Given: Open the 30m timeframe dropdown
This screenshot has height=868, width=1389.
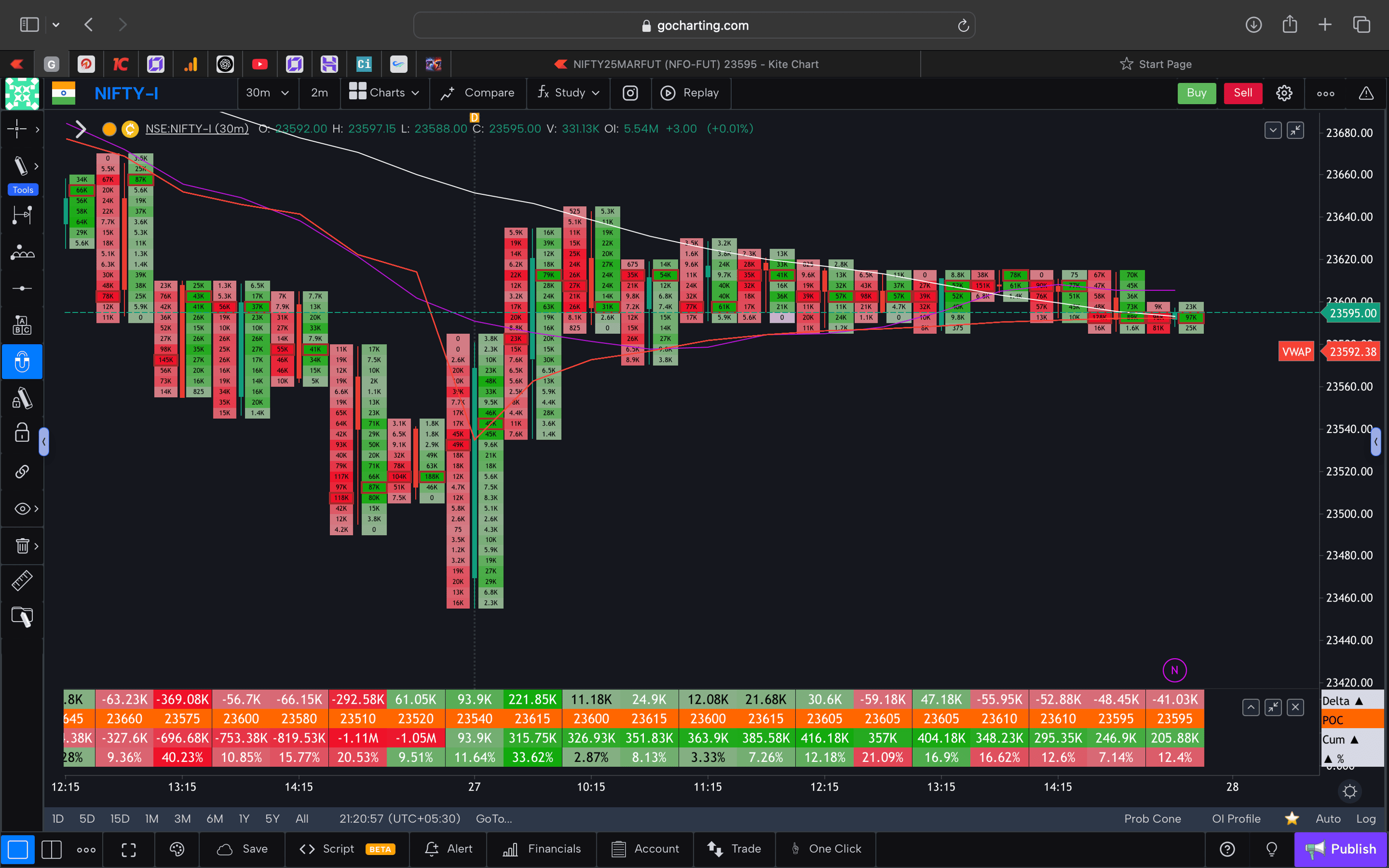Looking at the screenshot, I should (x=267, y=93).
